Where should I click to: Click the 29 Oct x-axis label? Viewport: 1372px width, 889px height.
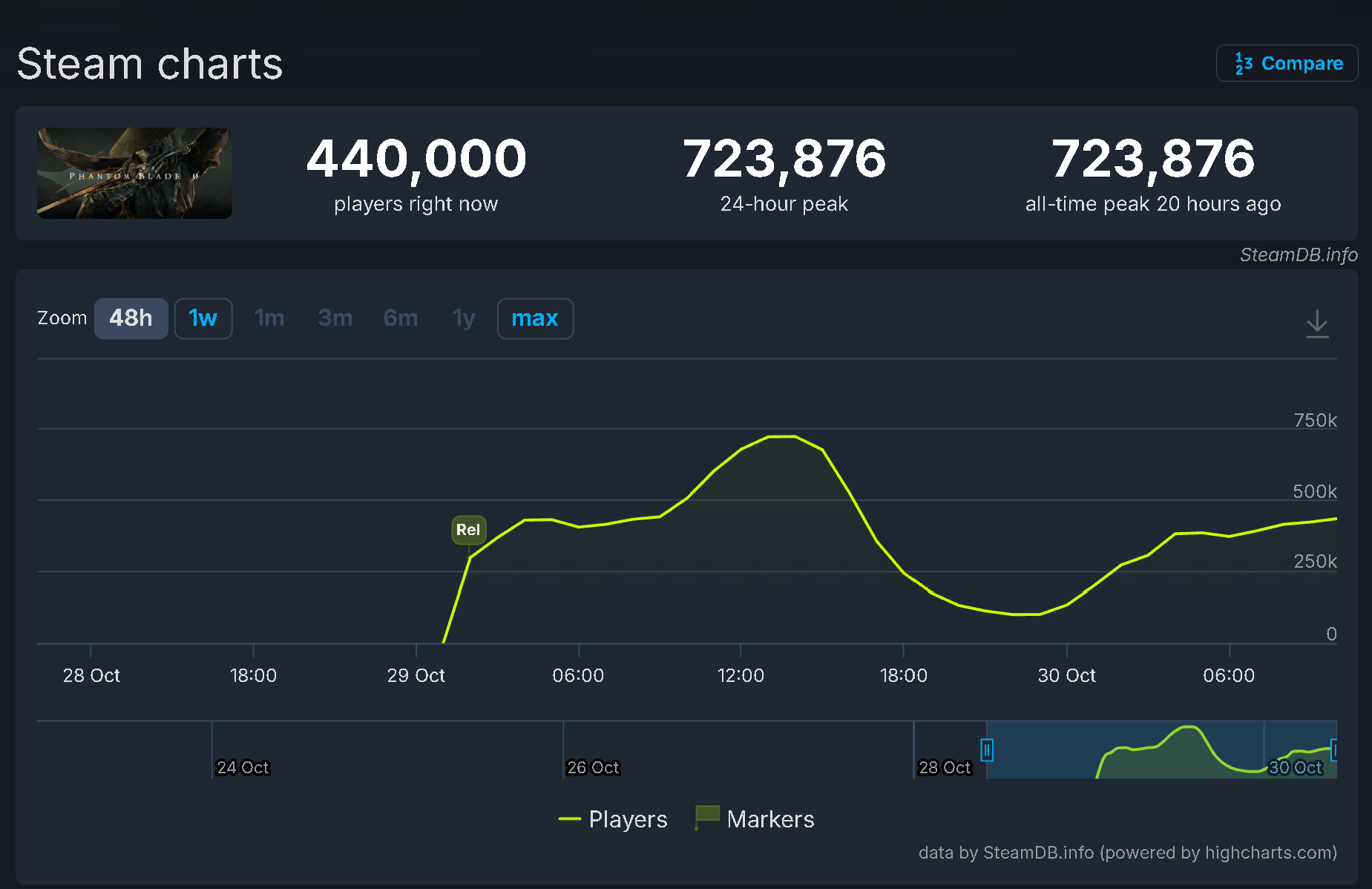pos(416,675)
